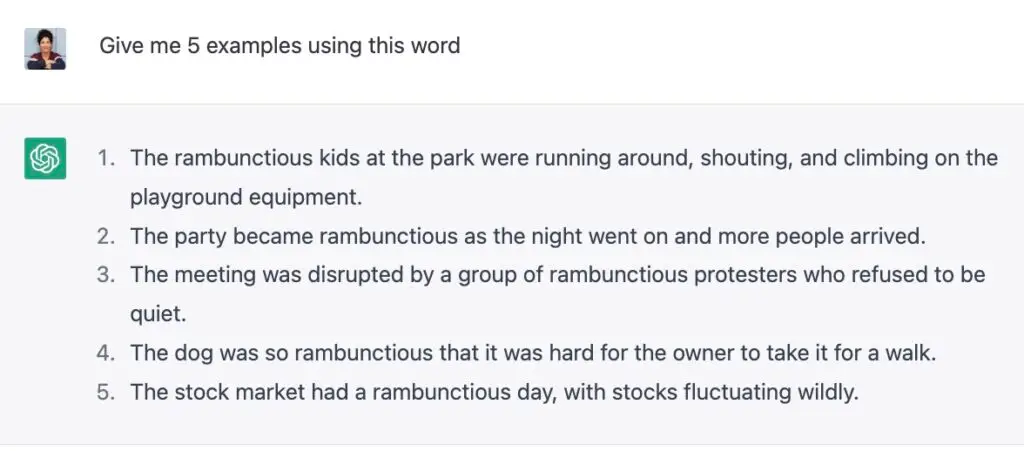Click the prompt 'Give me 5 examples using this word'
The height and width of the screenshot is (451, 1024).
point(279,45)
